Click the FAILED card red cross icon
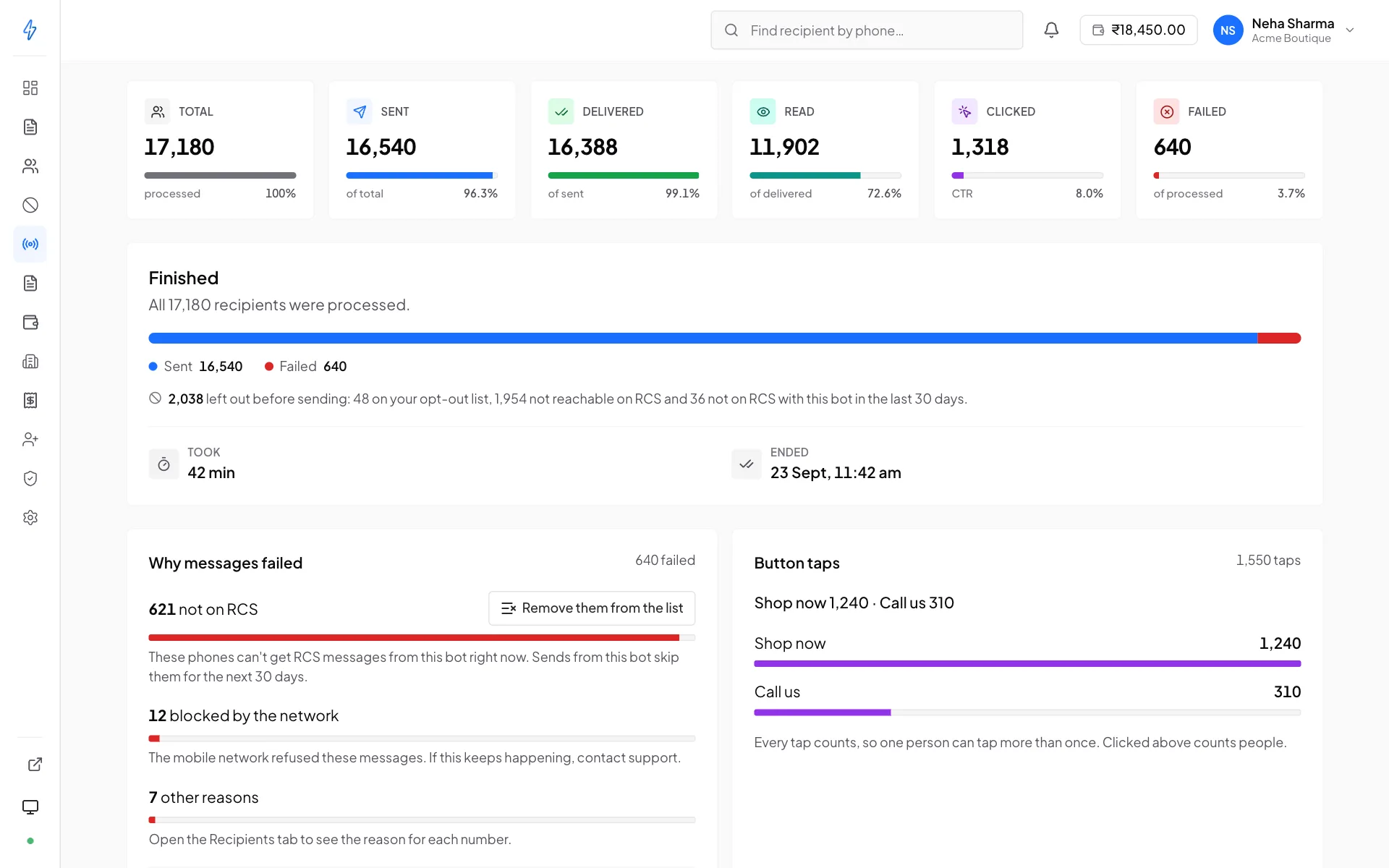This screenshot has width=1389, height=868. (1166, 111)
